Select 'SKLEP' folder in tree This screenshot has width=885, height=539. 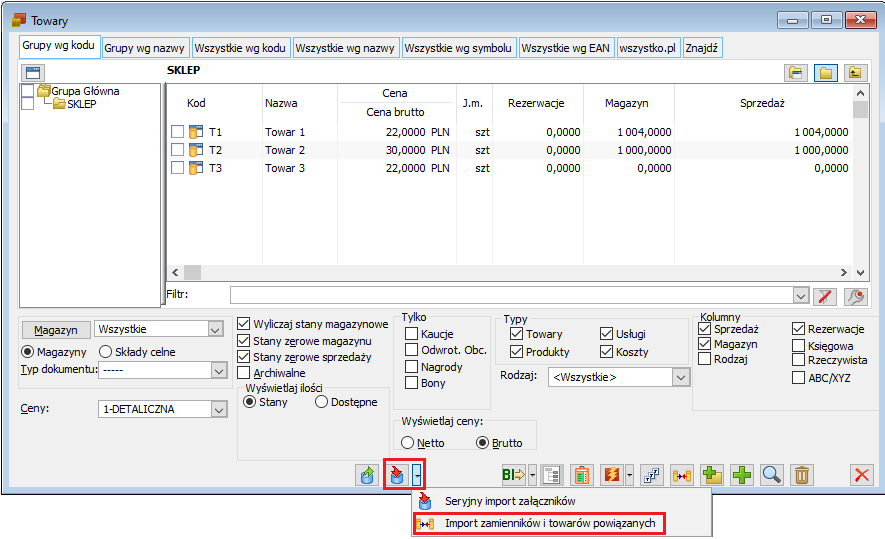click(x=82, y=104)
